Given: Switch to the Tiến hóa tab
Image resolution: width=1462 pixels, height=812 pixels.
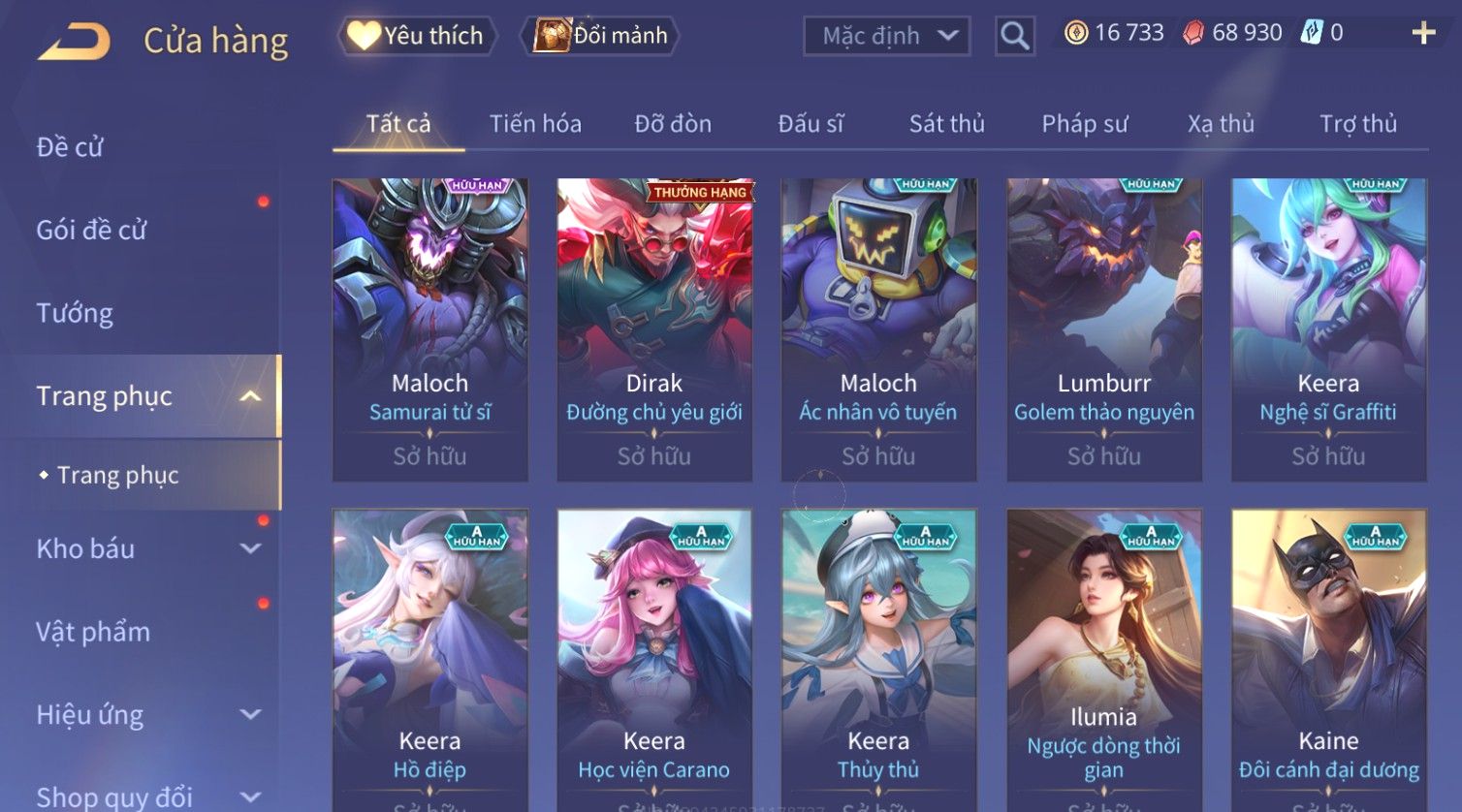Looking at the screenshot, I should coord(535,124).
